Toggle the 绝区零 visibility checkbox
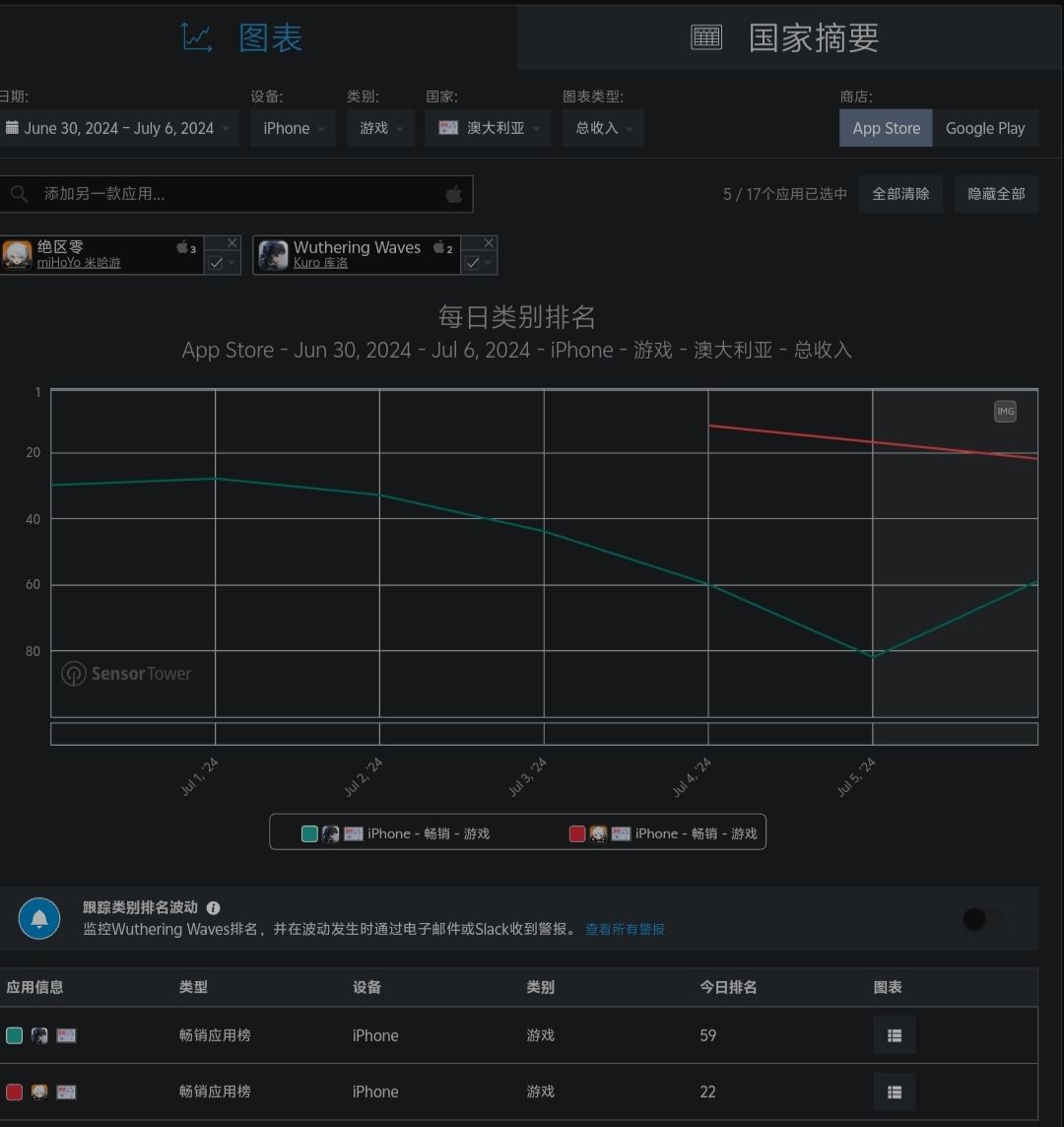The width and height of the screenshot is (1064, 1127). click(x=215, y=263)
